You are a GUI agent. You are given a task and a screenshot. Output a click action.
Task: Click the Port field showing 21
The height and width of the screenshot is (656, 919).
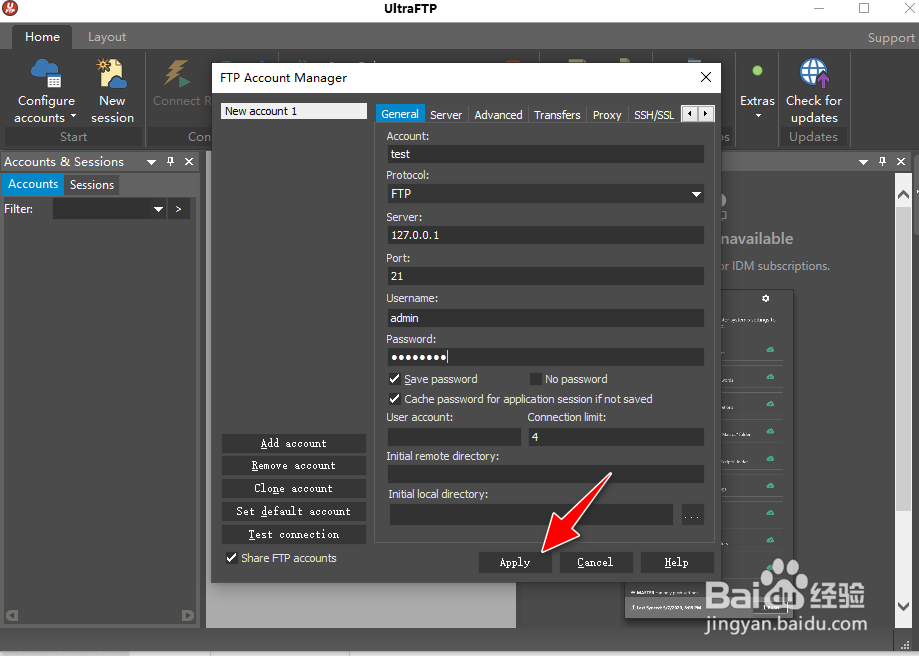point(545,276)
